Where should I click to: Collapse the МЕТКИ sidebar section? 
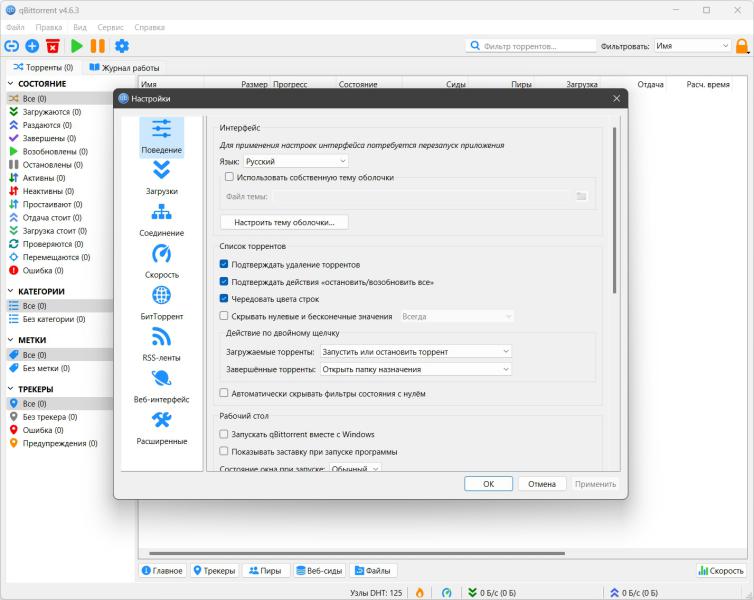click(11, 339)
